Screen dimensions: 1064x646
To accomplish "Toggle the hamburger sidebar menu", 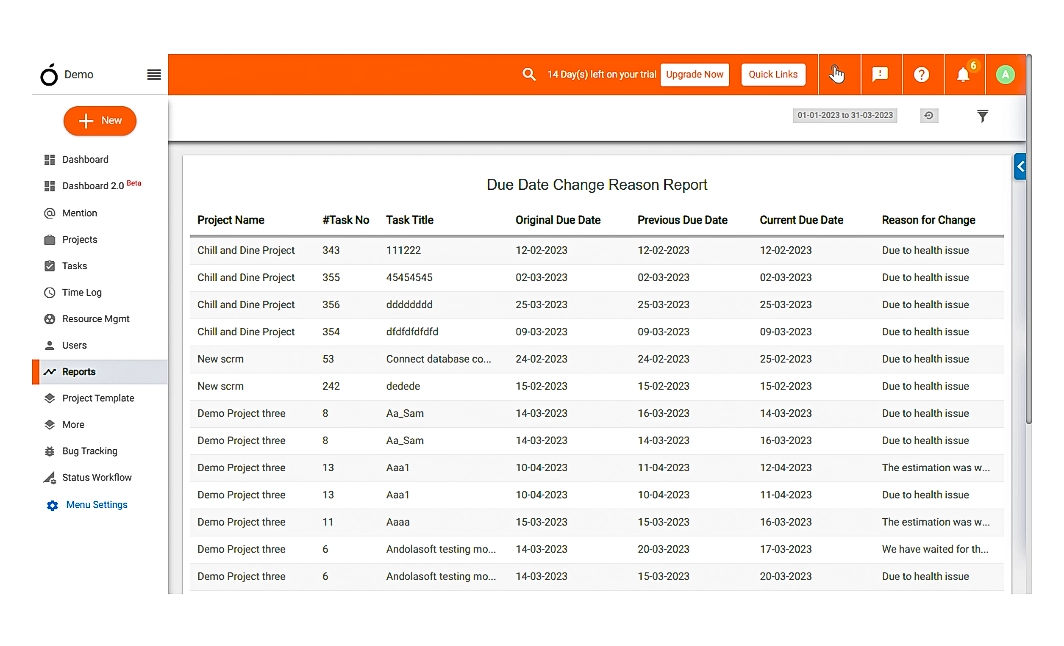I will click(154, 74).
